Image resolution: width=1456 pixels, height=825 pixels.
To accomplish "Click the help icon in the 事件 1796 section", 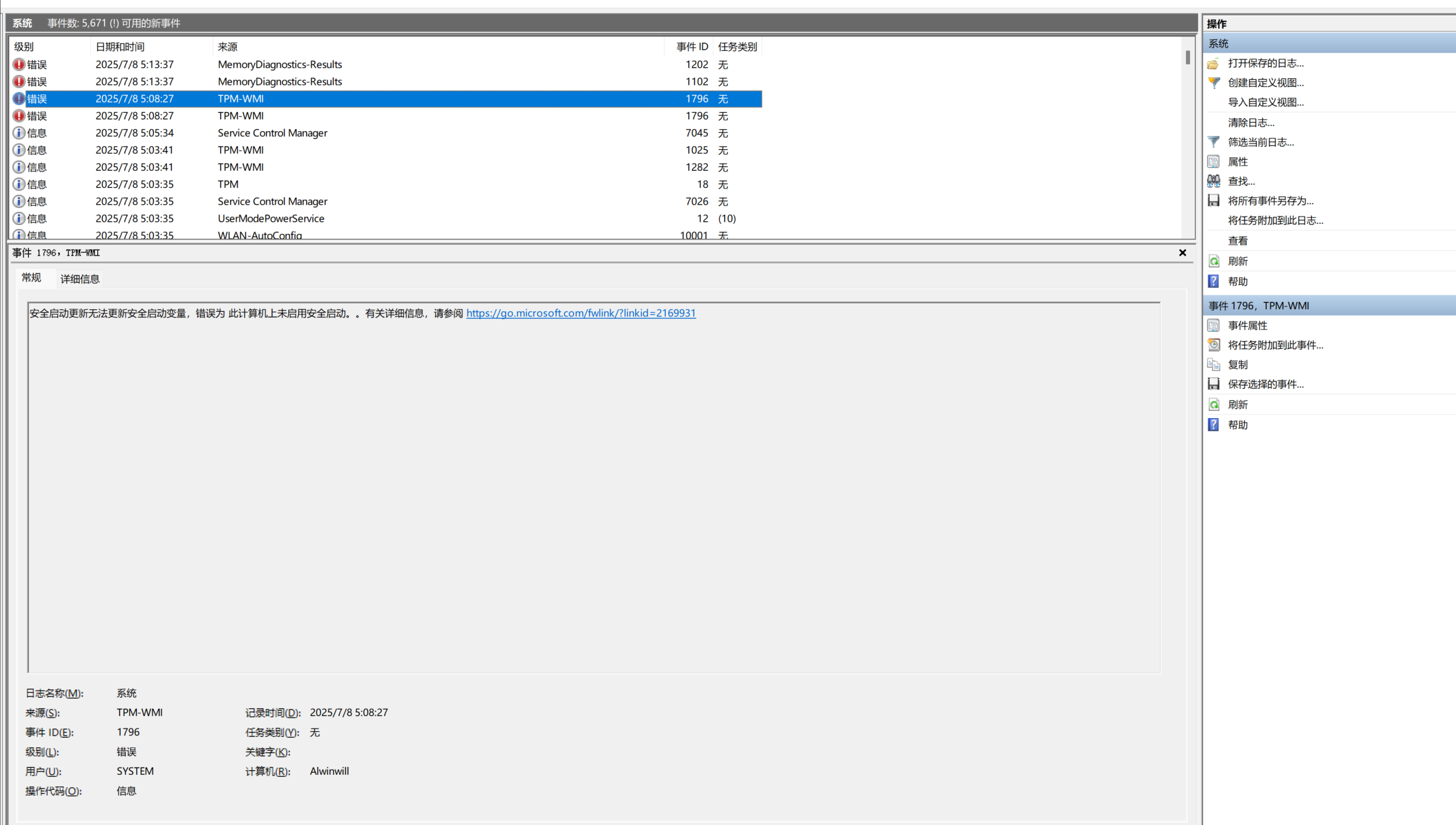I will pyautogui.click(x=1213, y=425).
